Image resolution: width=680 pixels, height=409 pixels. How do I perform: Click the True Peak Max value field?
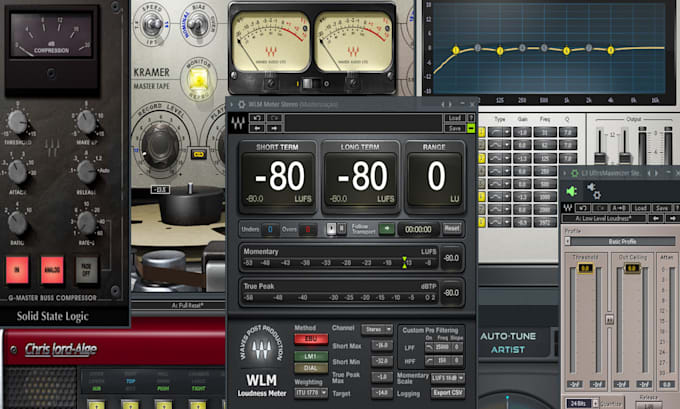[x=382, y=377]
